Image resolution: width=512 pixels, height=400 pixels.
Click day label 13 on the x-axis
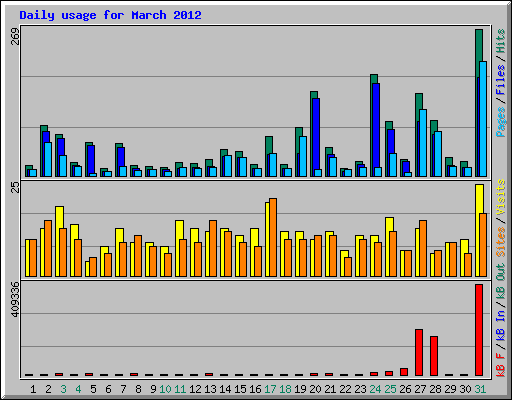(x=210, y=389)
